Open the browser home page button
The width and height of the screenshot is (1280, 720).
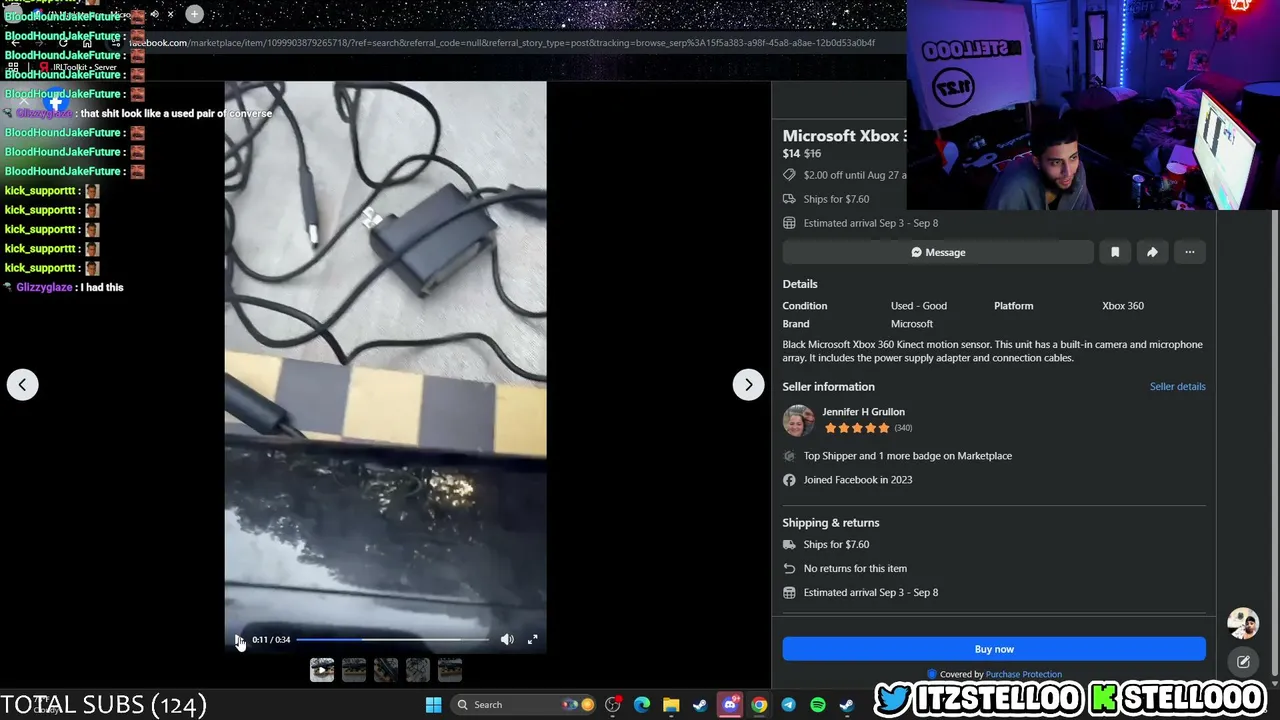click(87, 43)
